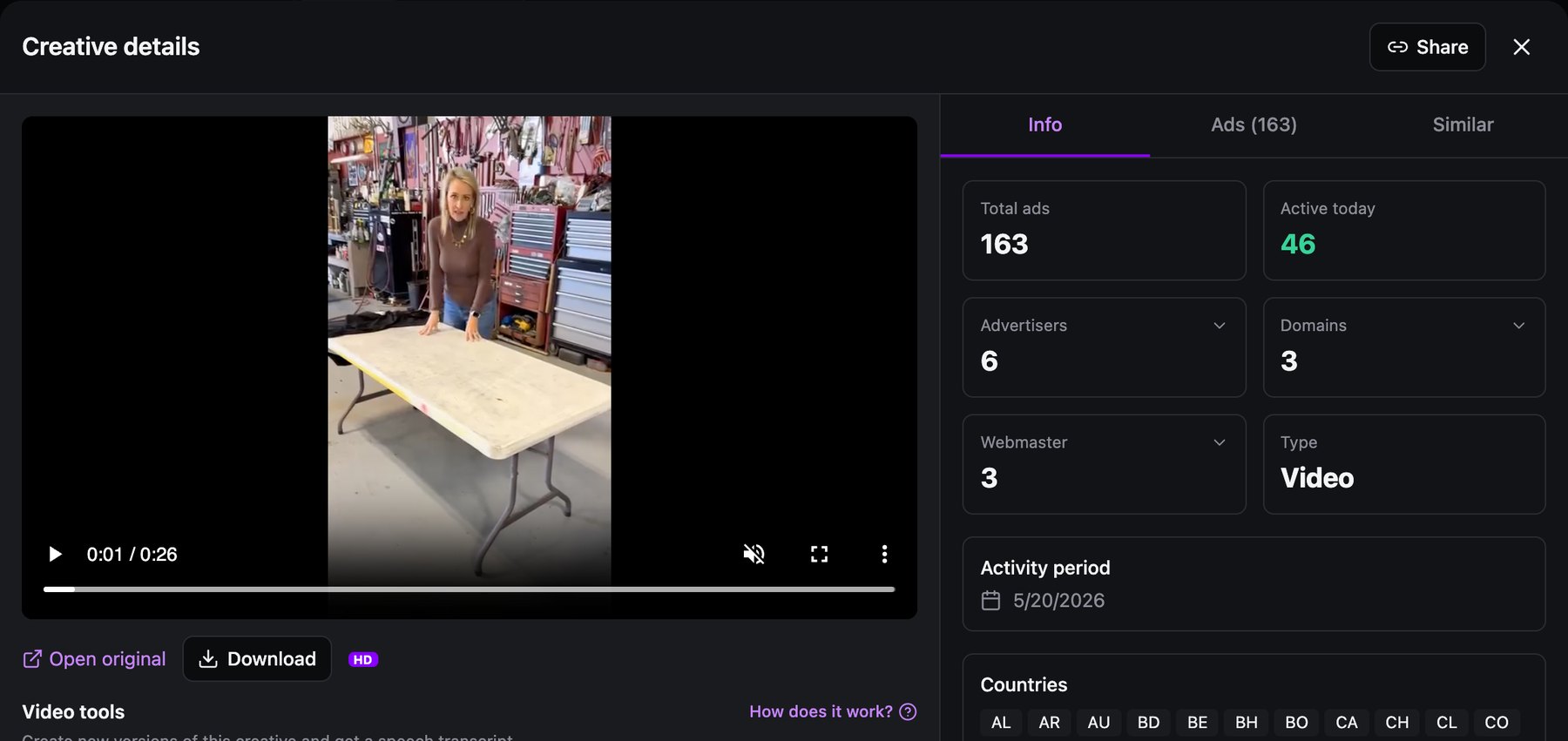Open video more options menu
Viewport: 1568px width, 741px height.
click(x=884, y=554)
